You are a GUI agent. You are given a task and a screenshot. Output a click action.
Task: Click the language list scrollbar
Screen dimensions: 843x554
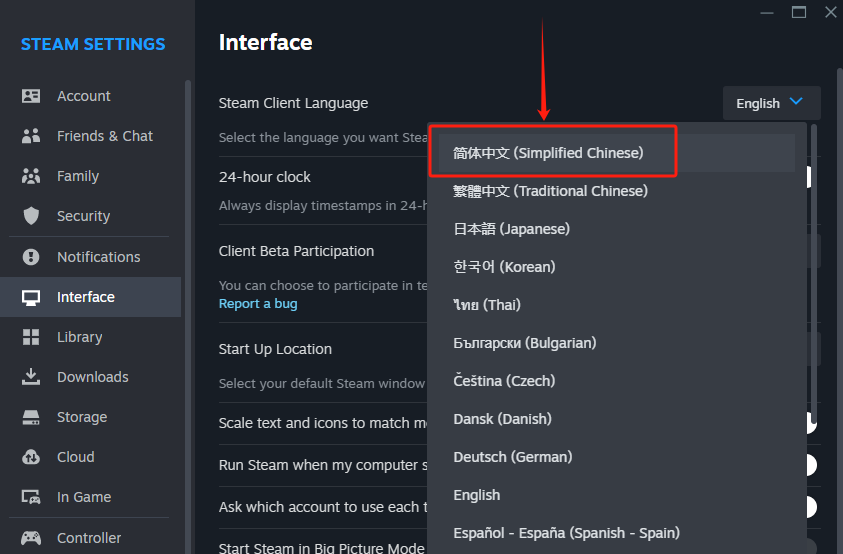(814, 274)
